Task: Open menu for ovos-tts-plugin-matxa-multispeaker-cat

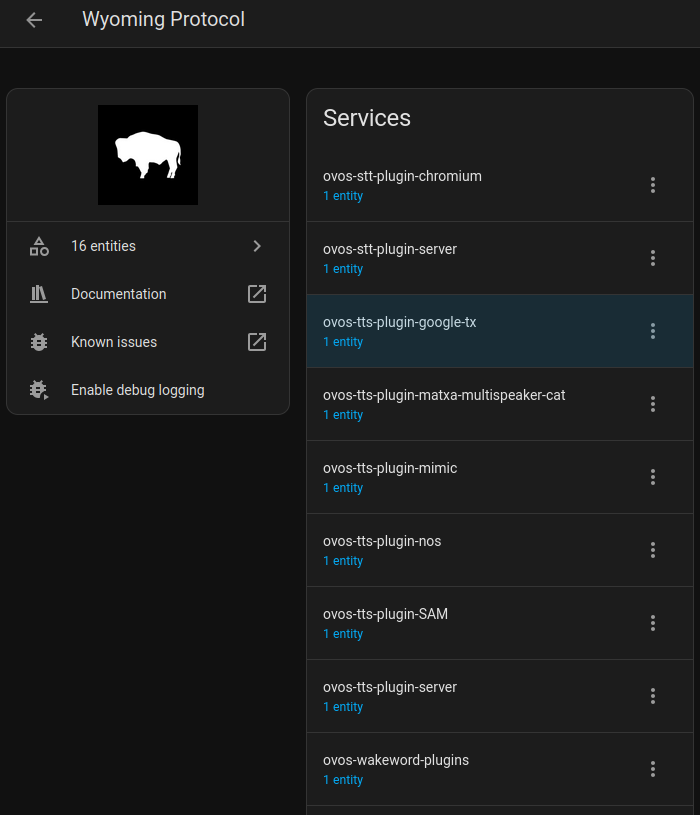Action: pyautogui.click(x=653, y=404)
